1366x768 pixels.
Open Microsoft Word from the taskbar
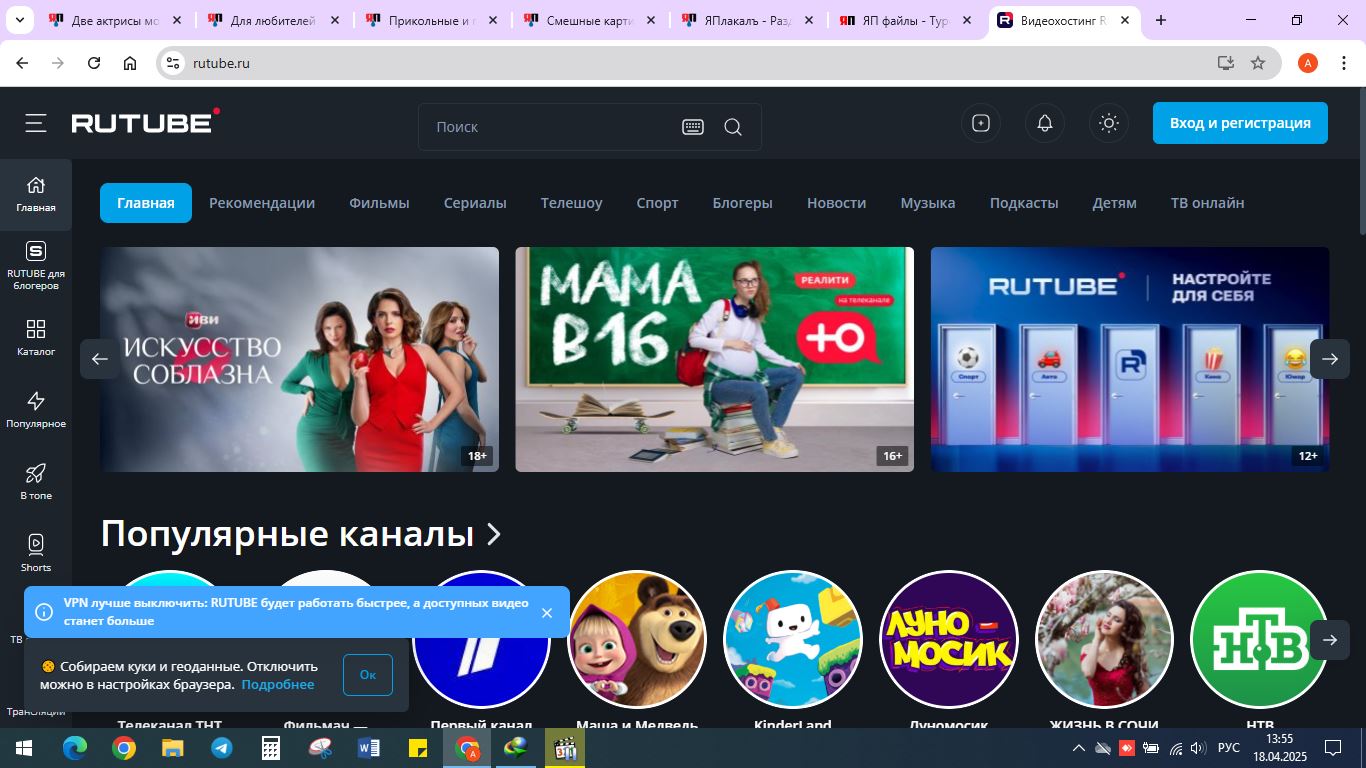click(368, 747)
